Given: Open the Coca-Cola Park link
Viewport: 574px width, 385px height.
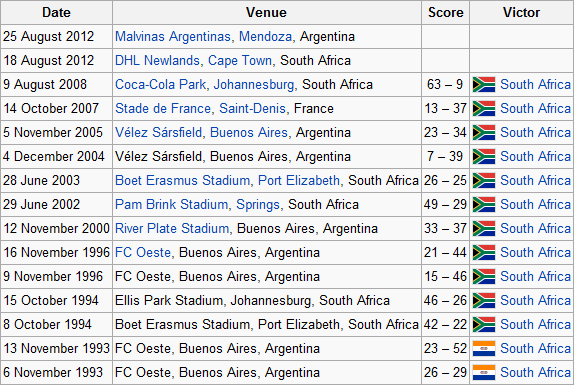Looking at the screenshot, I should pyautogui.click(x=160, y=85).
